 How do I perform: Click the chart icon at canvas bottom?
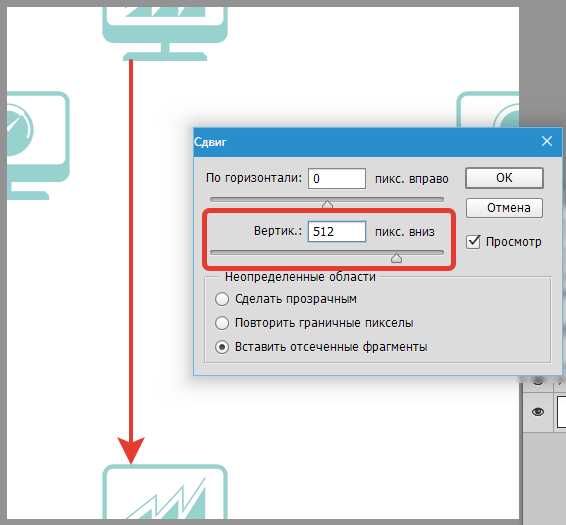(165, 492)
